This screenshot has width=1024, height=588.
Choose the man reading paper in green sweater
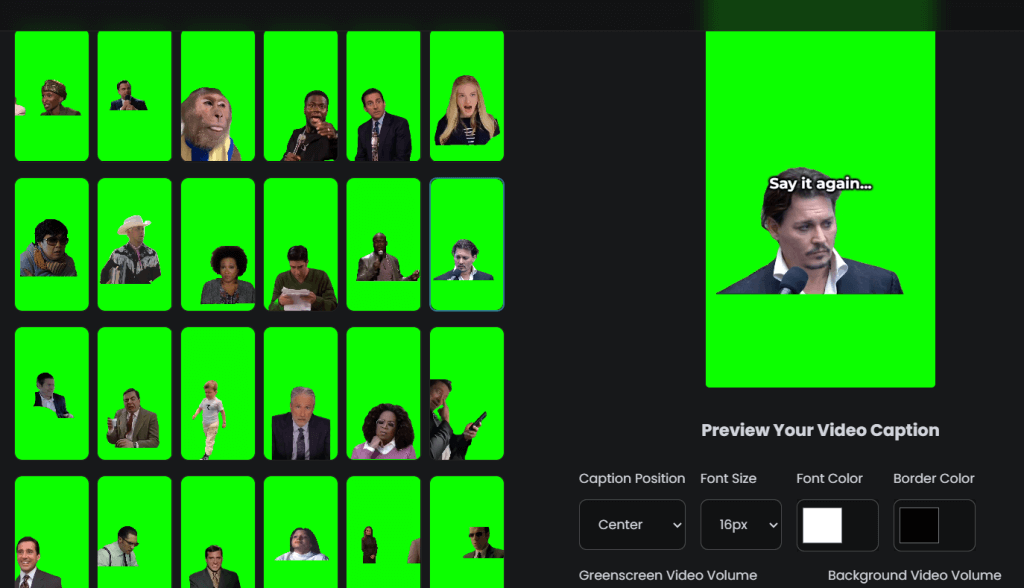[301, 244]
